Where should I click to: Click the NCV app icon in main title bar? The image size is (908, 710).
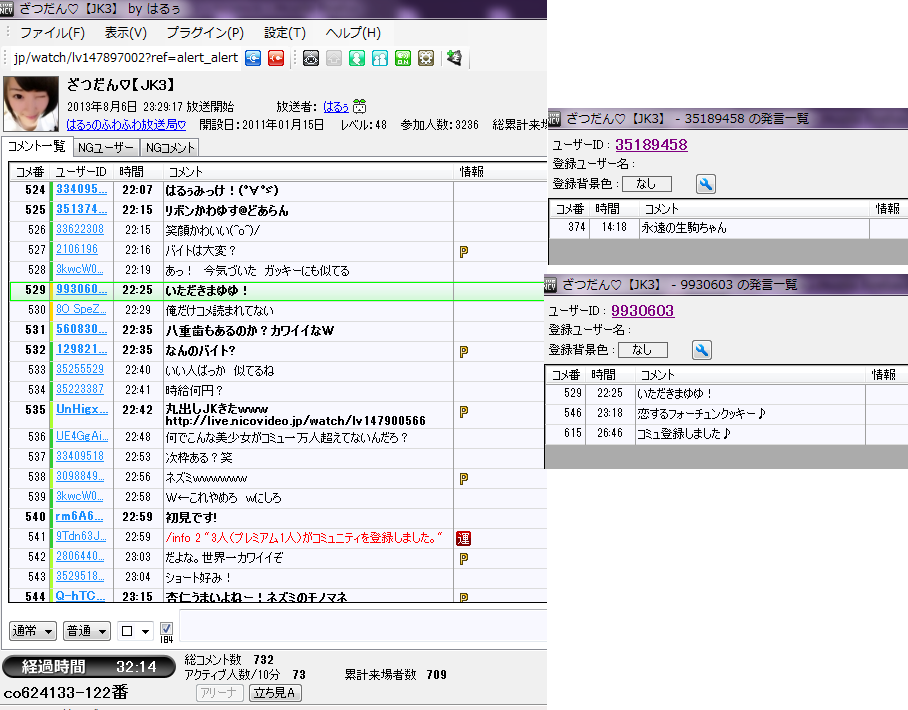(x=6, y=9)
